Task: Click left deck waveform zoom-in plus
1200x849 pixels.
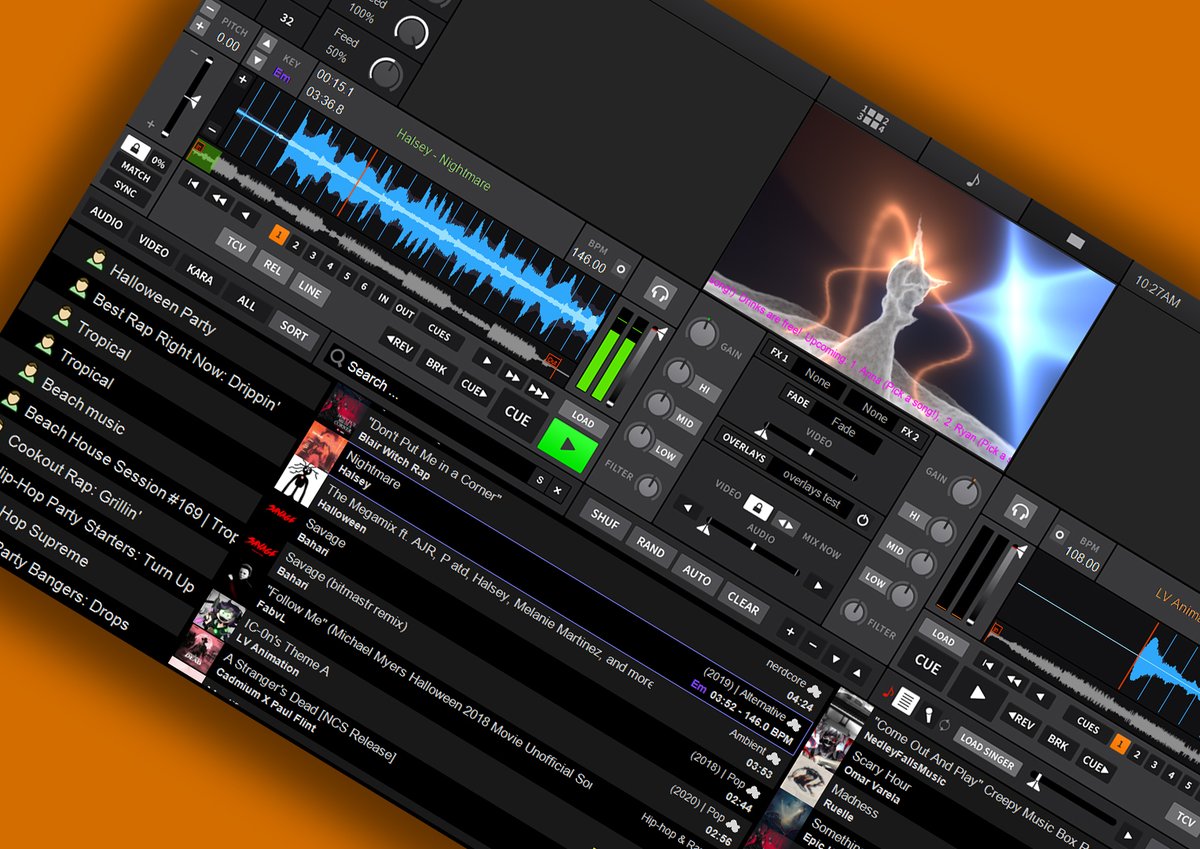Action: pos(242,80)
